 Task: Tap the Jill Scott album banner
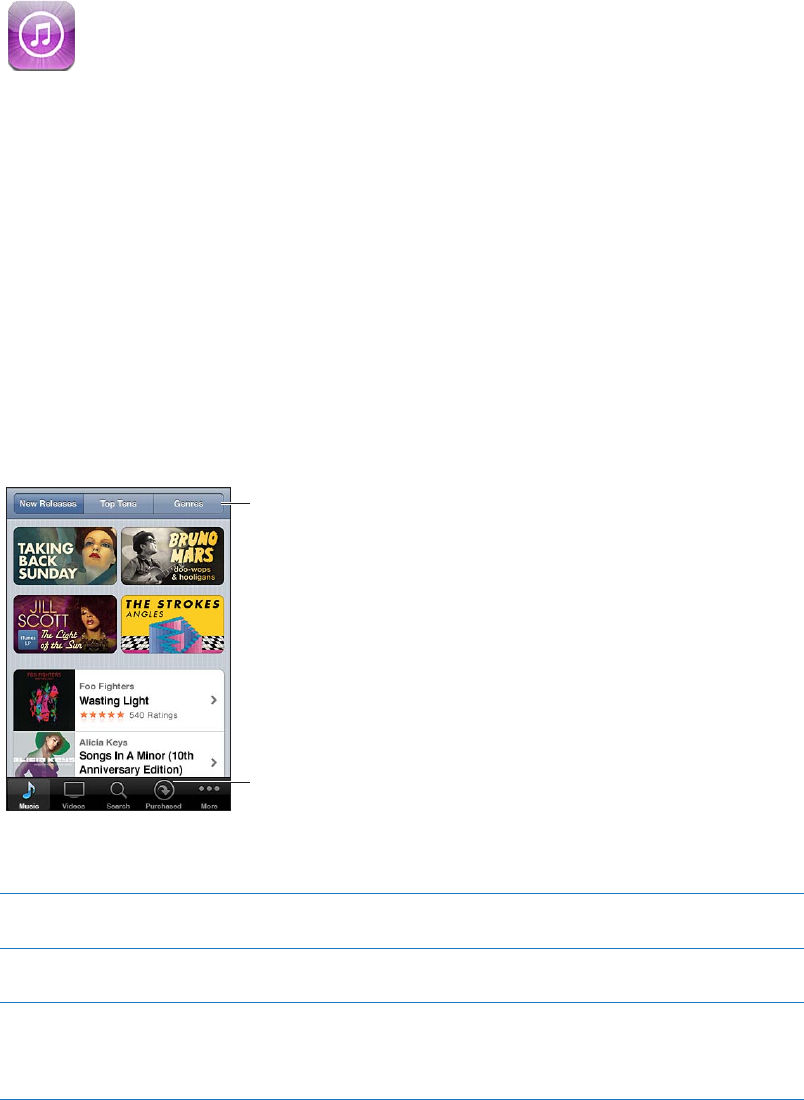tap(65, 624)
